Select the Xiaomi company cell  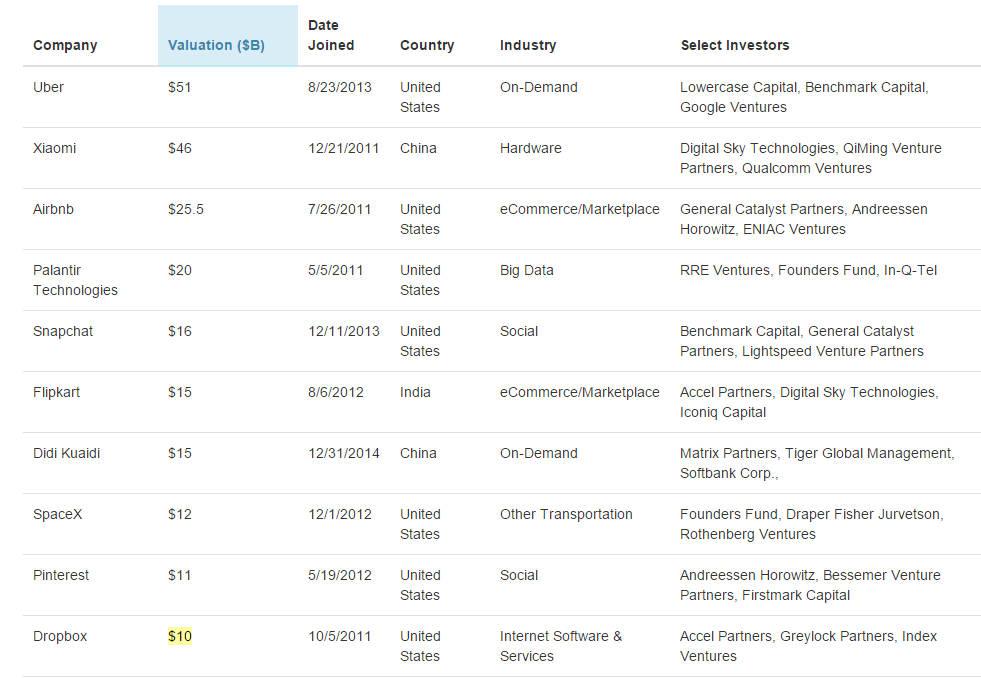(54, 148)
